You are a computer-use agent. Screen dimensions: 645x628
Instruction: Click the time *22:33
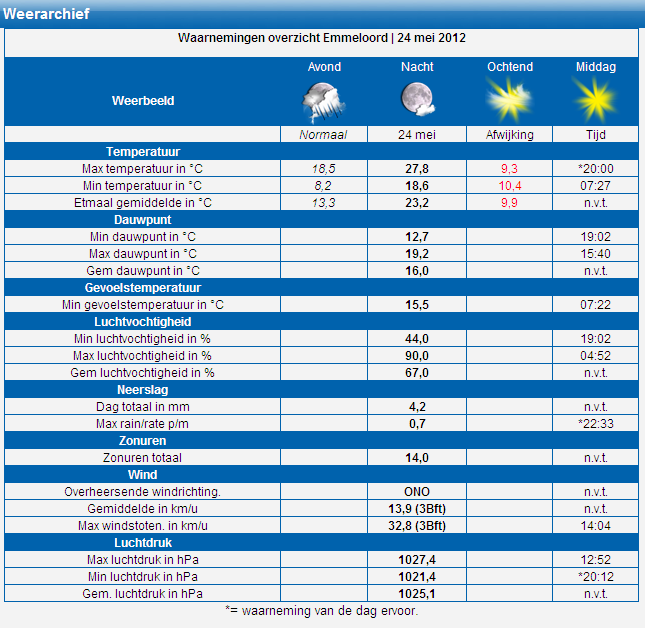tap(596, 424)
